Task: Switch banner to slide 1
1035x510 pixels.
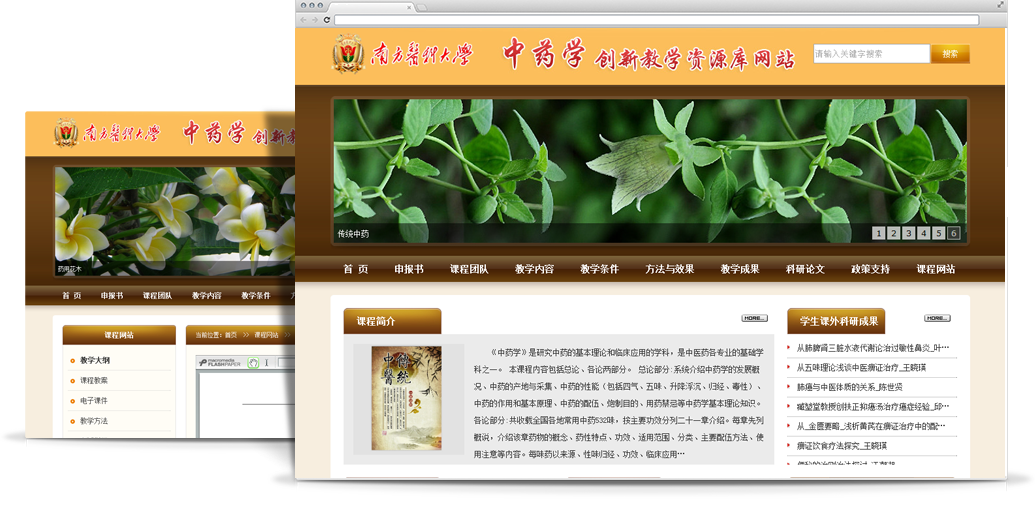Action: (x=878, y=233)
